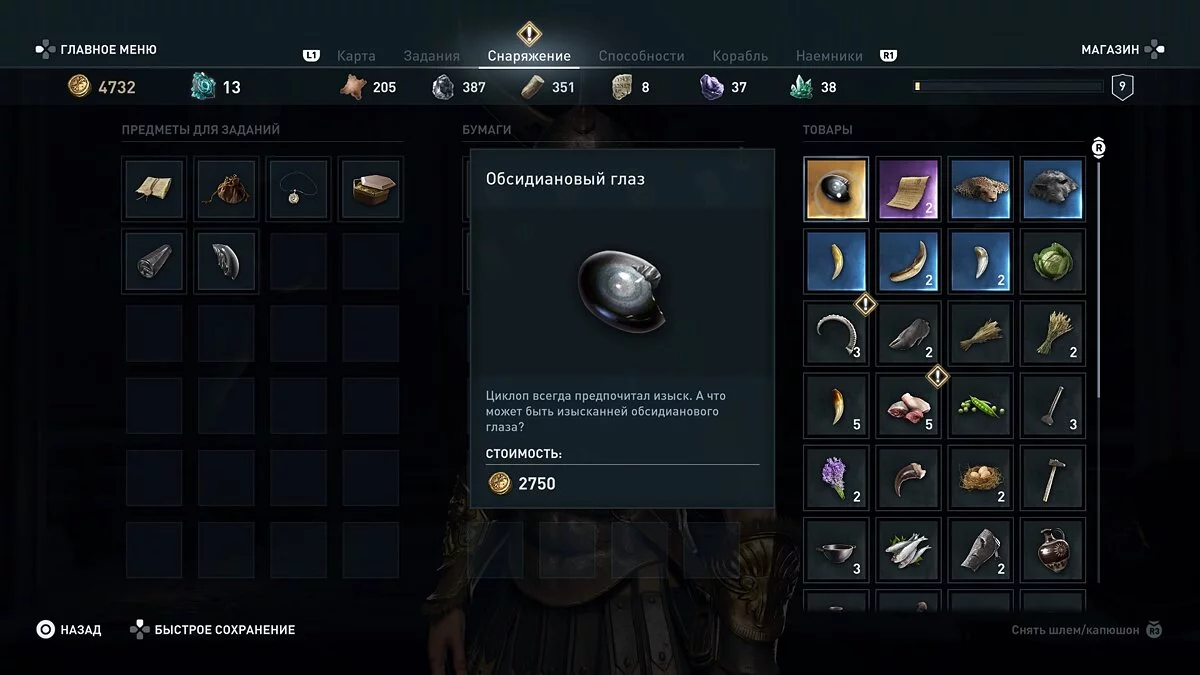1200x675 pixels.
Task: Select the purple scroll item in goods
Action: click(x=908, y=189)
